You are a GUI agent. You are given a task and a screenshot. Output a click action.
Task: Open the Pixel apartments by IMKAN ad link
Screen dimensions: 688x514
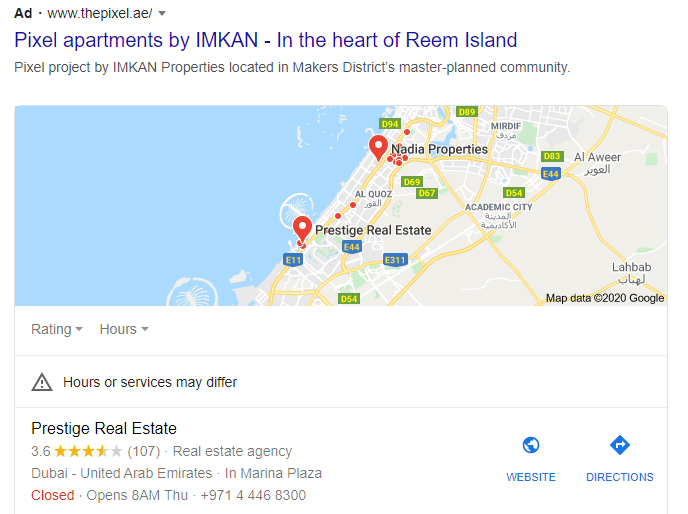tap(265, 41)
